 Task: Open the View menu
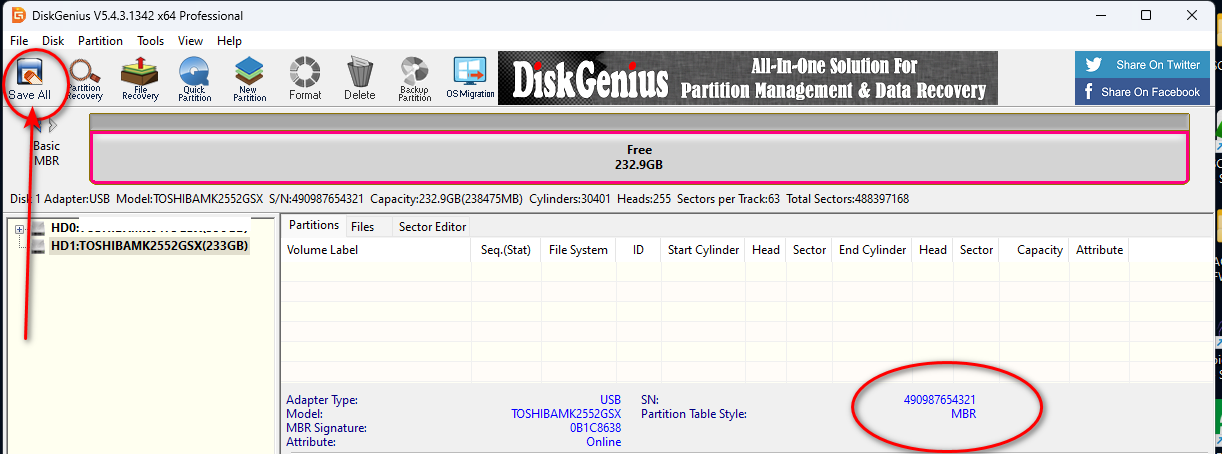pos(190,41)
